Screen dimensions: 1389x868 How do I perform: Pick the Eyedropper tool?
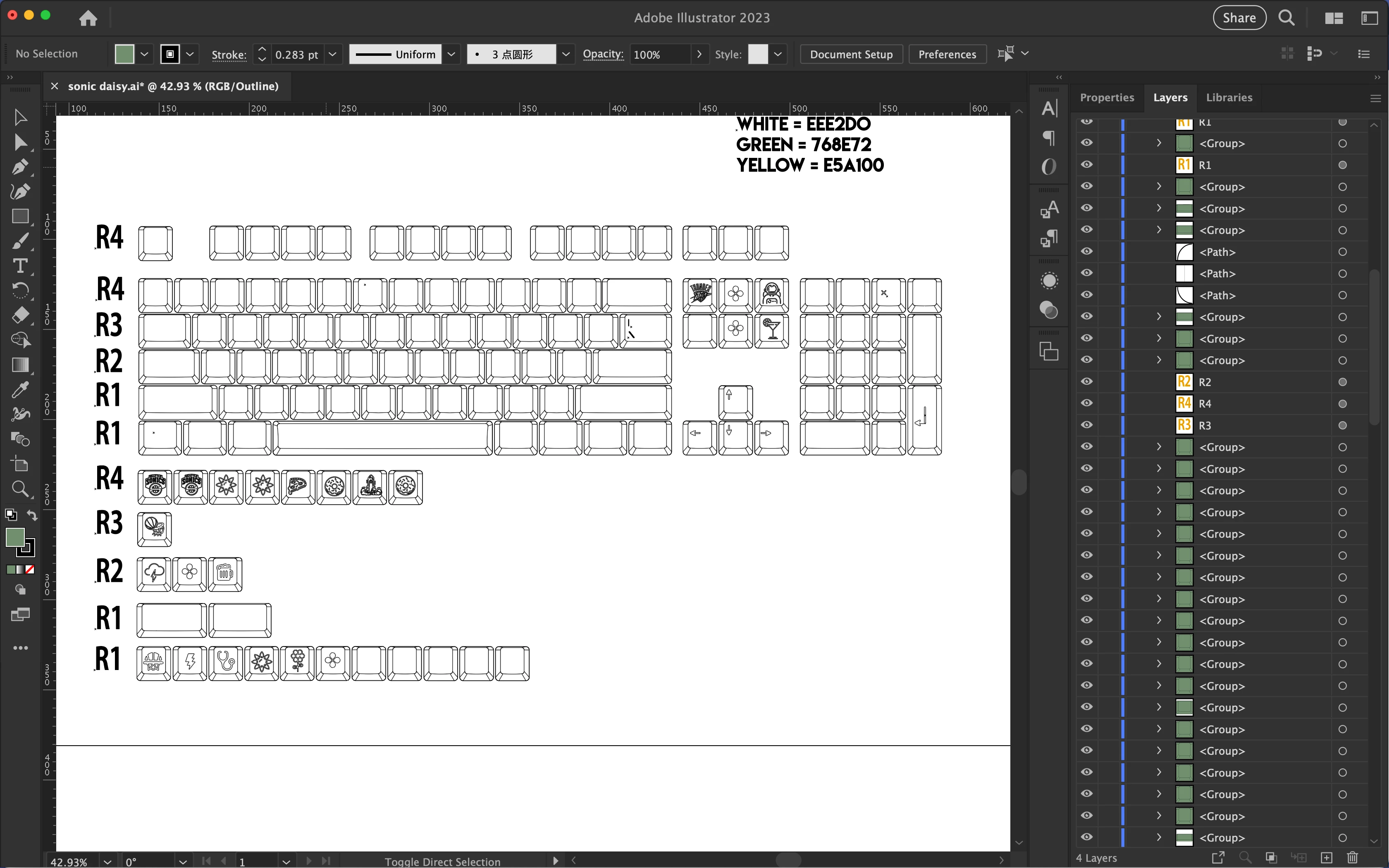20,390
